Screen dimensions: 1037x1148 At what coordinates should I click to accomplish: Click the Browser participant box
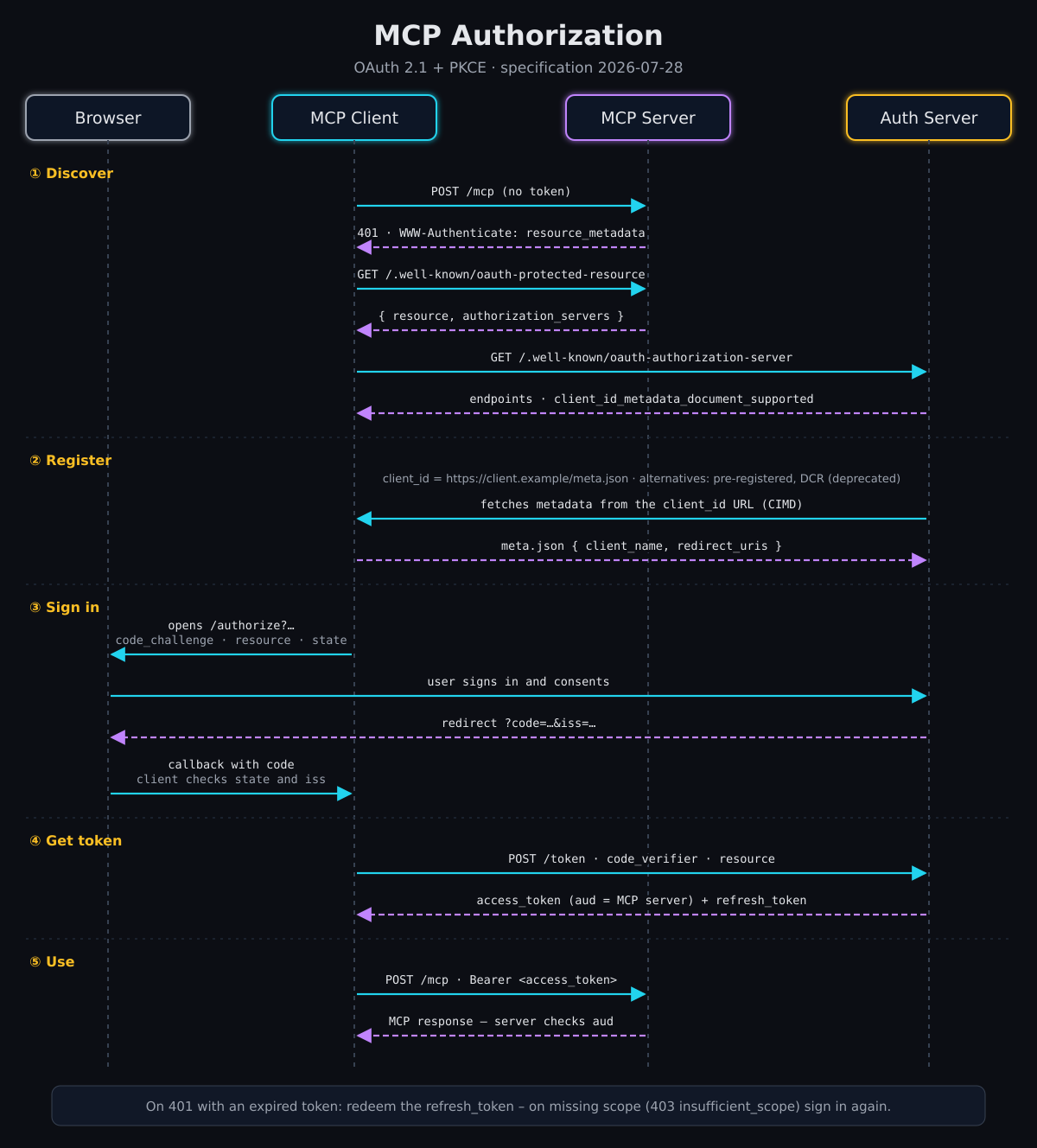(x=108, y=118)
